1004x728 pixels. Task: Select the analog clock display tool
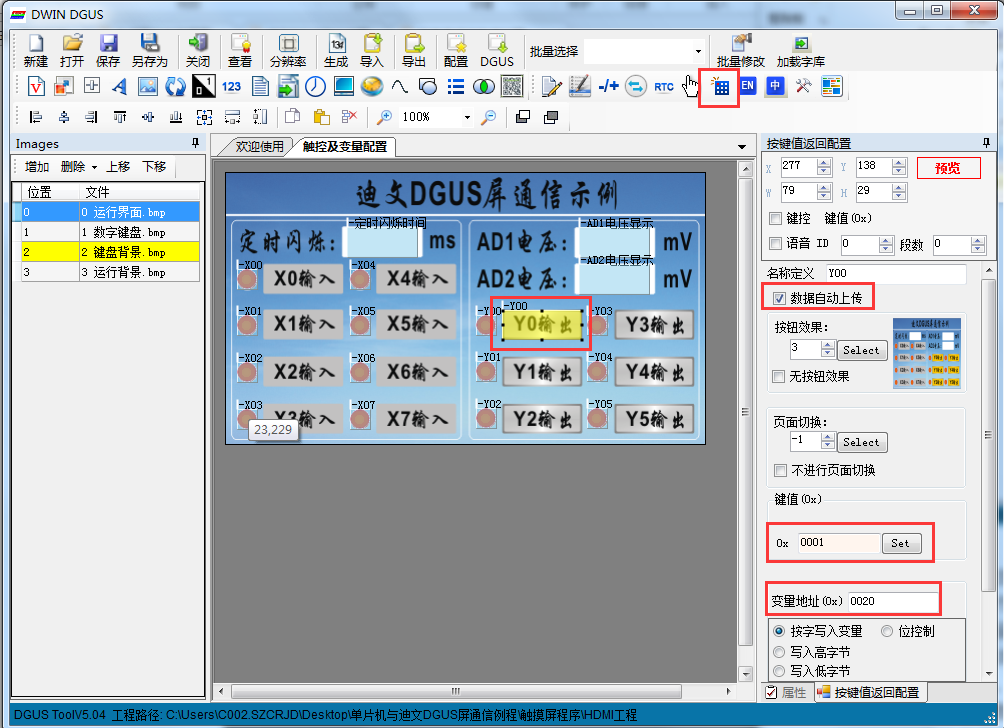tap(315, 86)
